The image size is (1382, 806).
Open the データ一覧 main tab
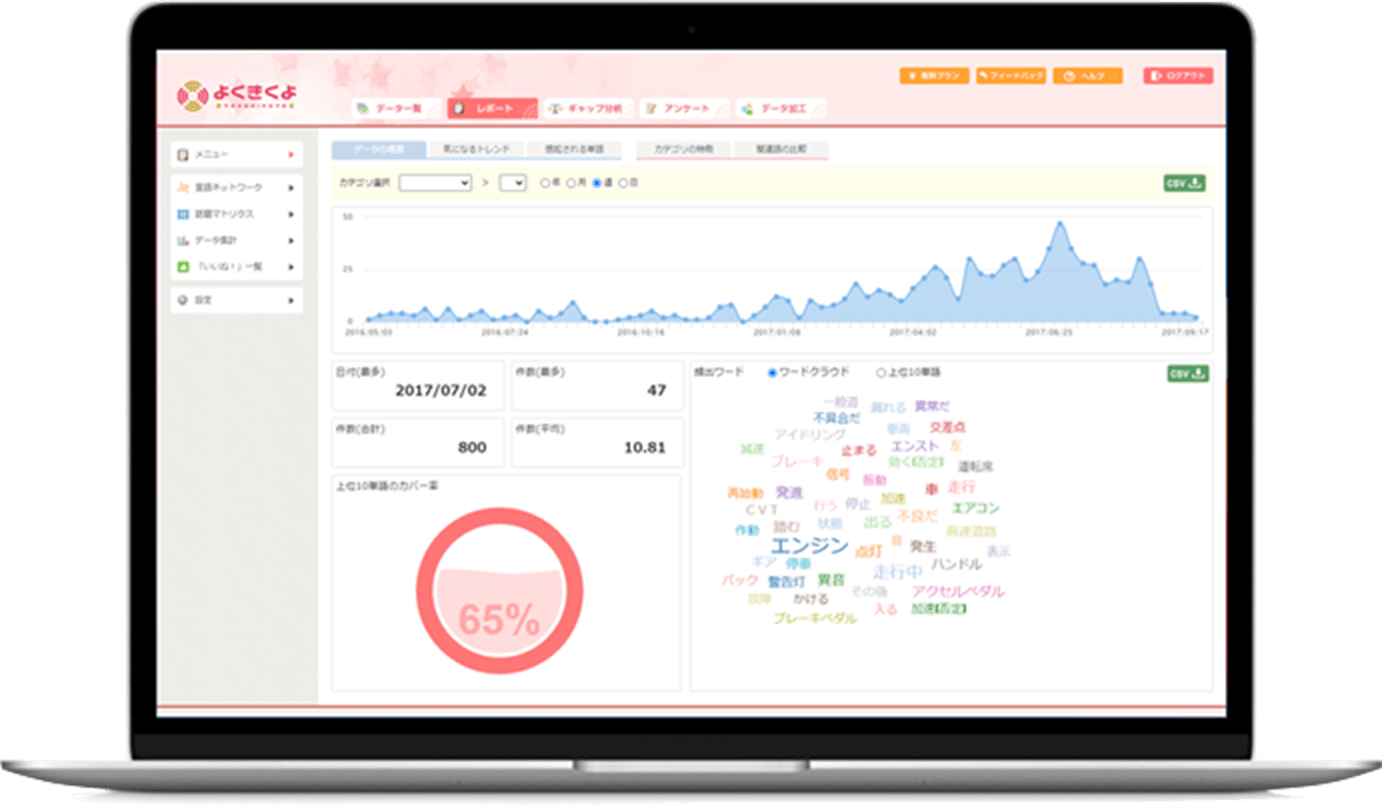pos(396,108)
